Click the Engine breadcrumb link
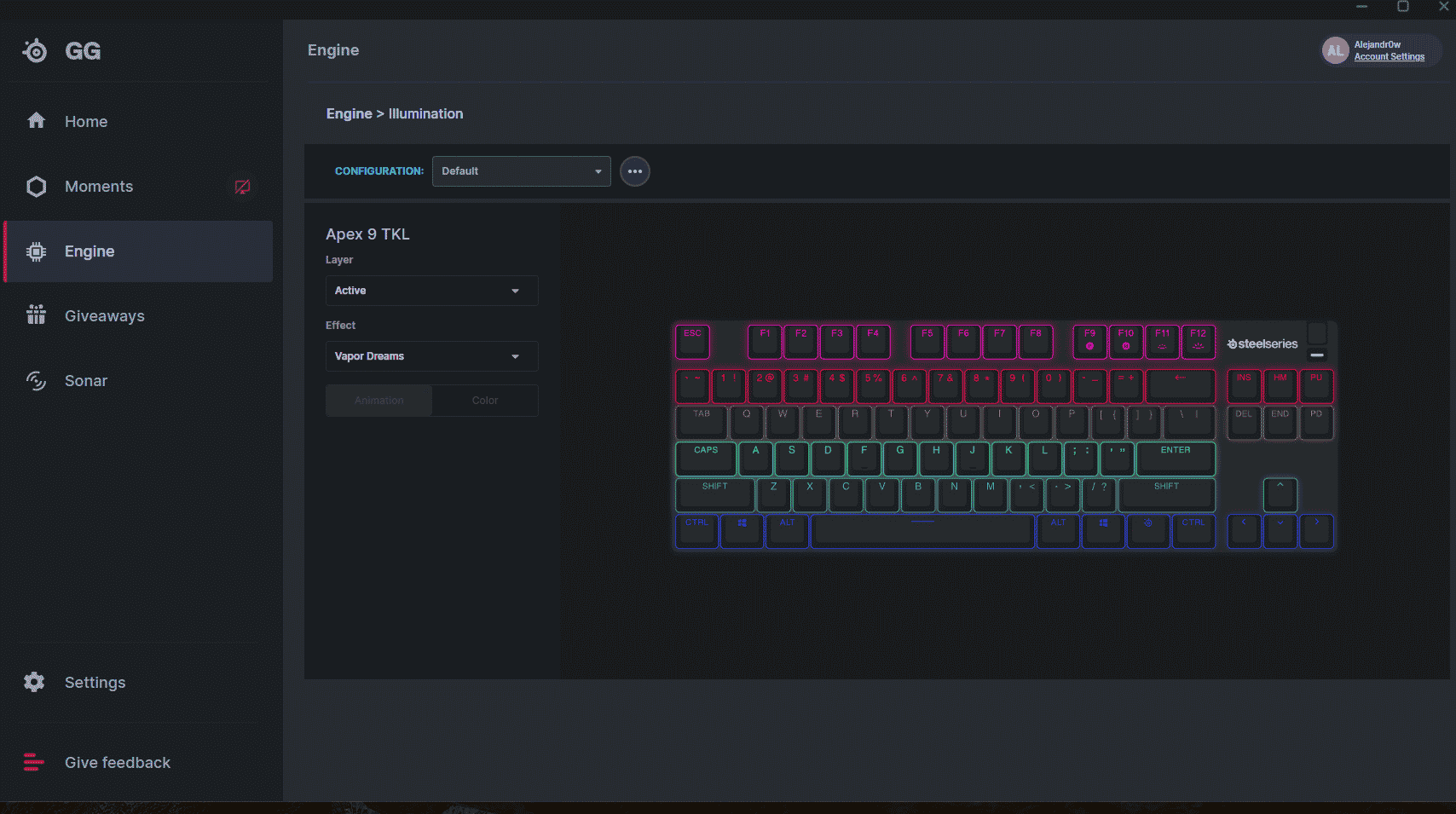 point(350,113)
